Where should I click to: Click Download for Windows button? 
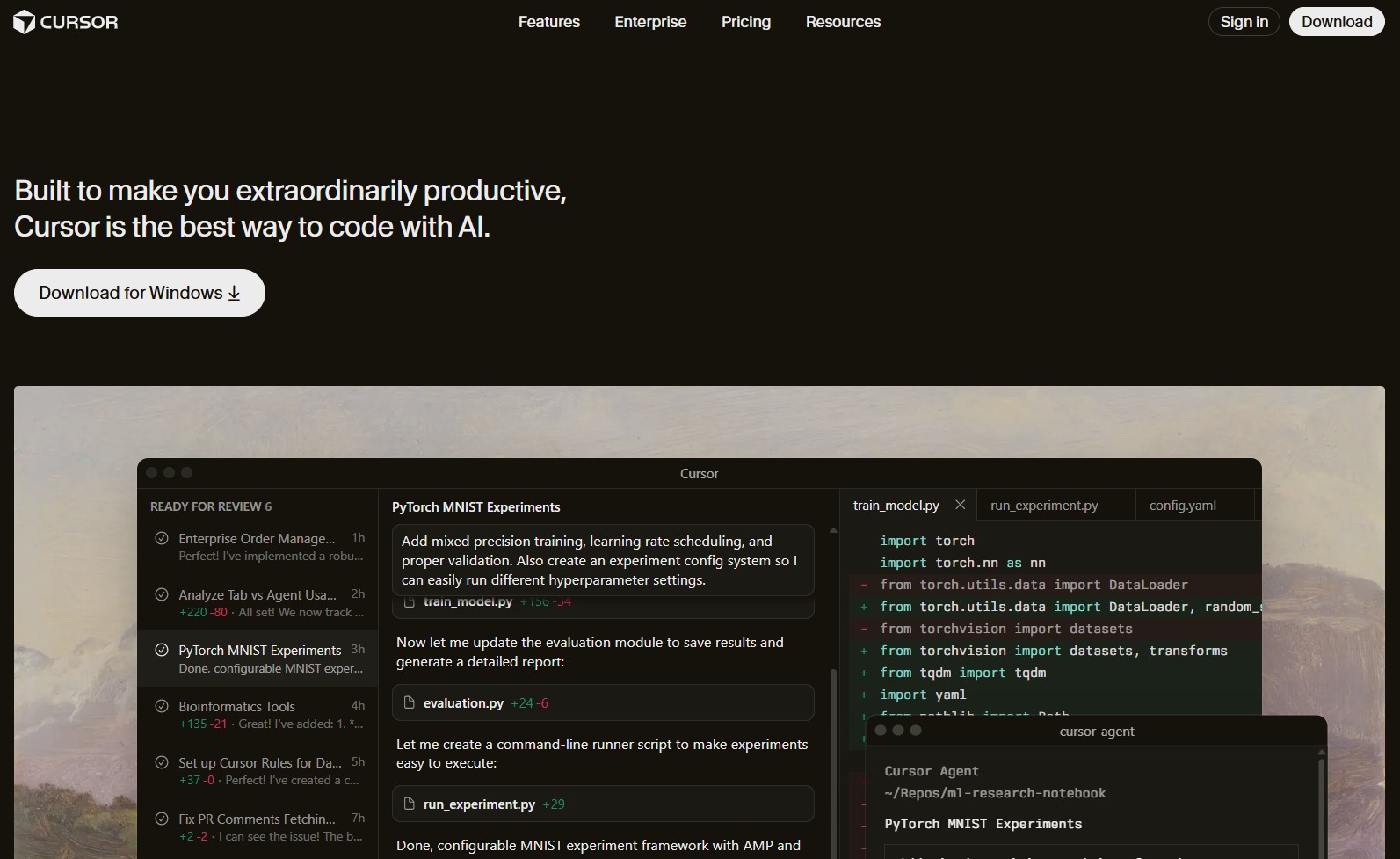point(140,293)
